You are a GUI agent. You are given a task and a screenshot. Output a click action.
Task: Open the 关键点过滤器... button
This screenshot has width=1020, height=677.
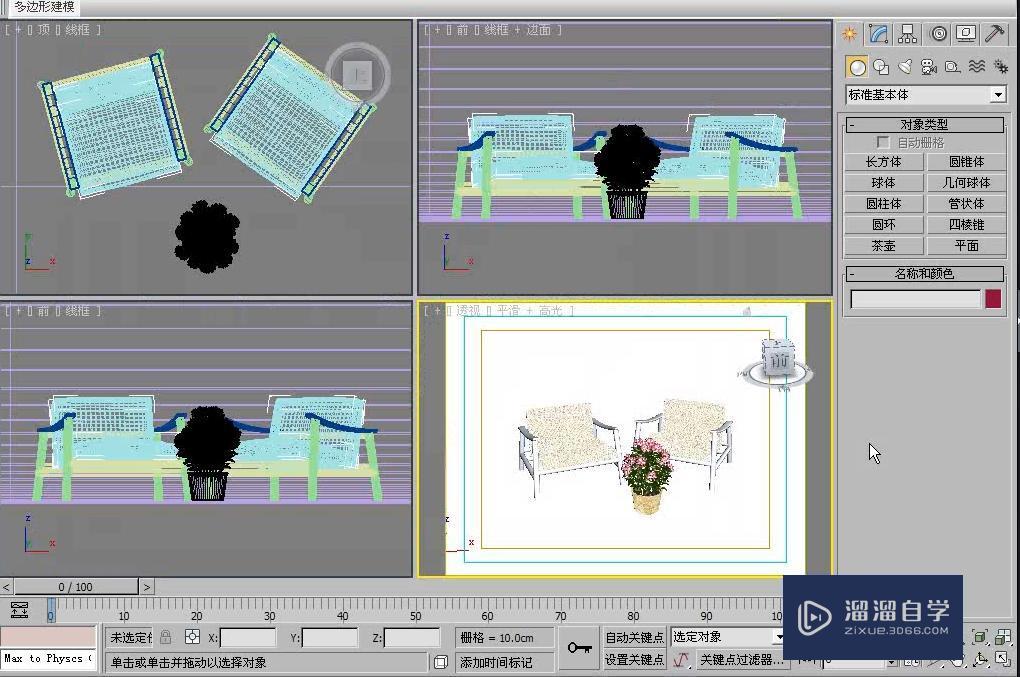point(741,660)
